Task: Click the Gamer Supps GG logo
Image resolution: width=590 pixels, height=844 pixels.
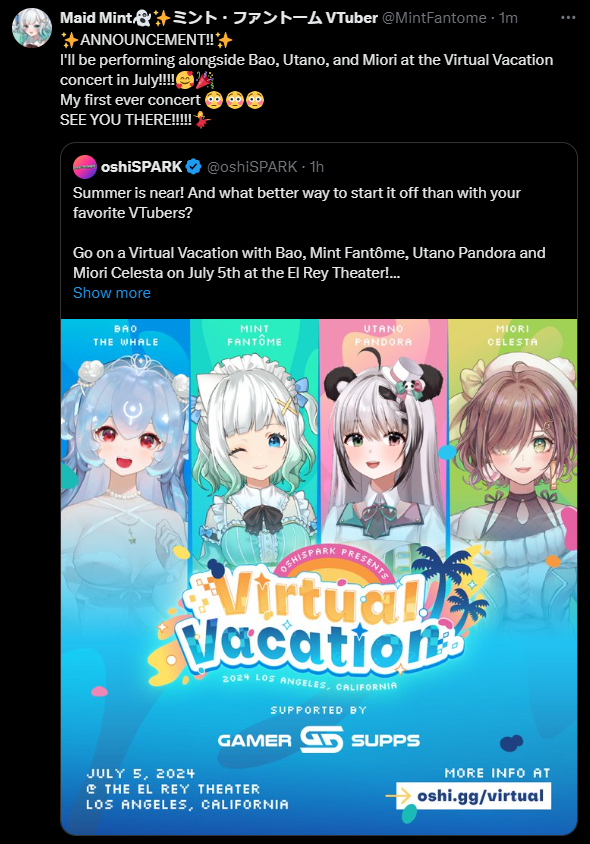Action: point(321,739)
